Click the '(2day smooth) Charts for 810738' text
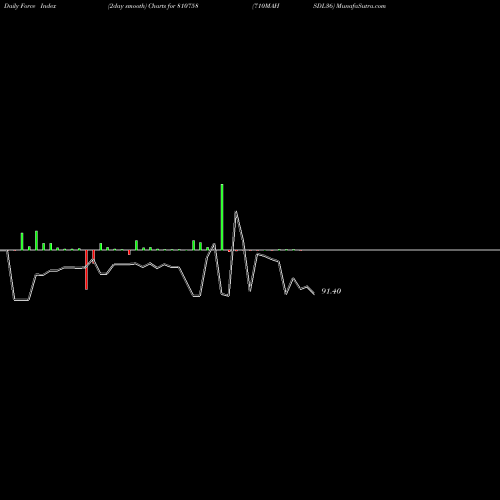 point(153,6)
